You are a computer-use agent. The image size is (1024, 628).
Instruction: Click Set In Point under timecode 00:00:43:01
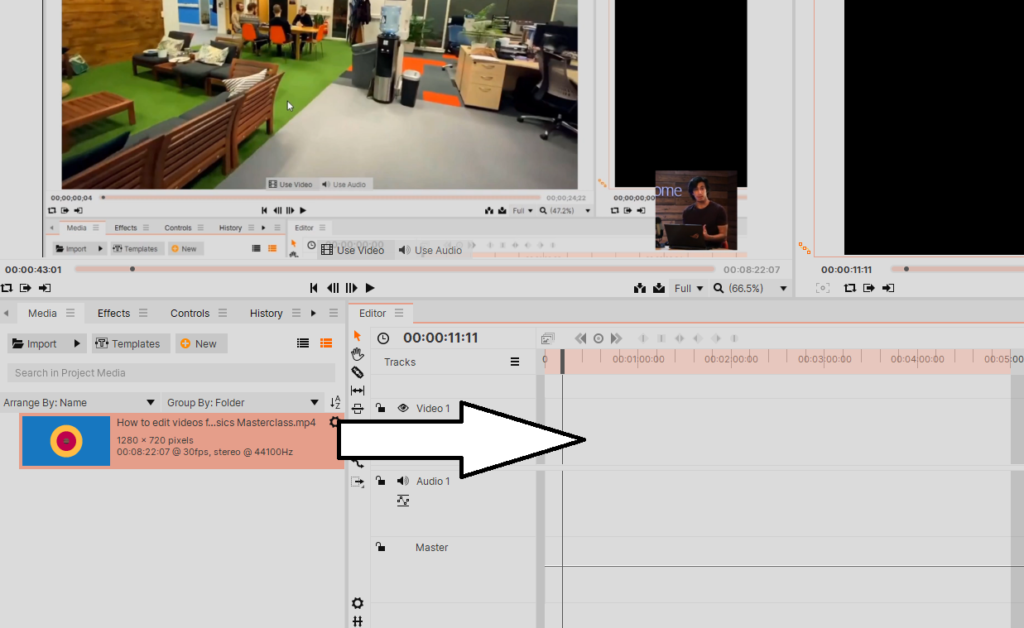point(25,288)
